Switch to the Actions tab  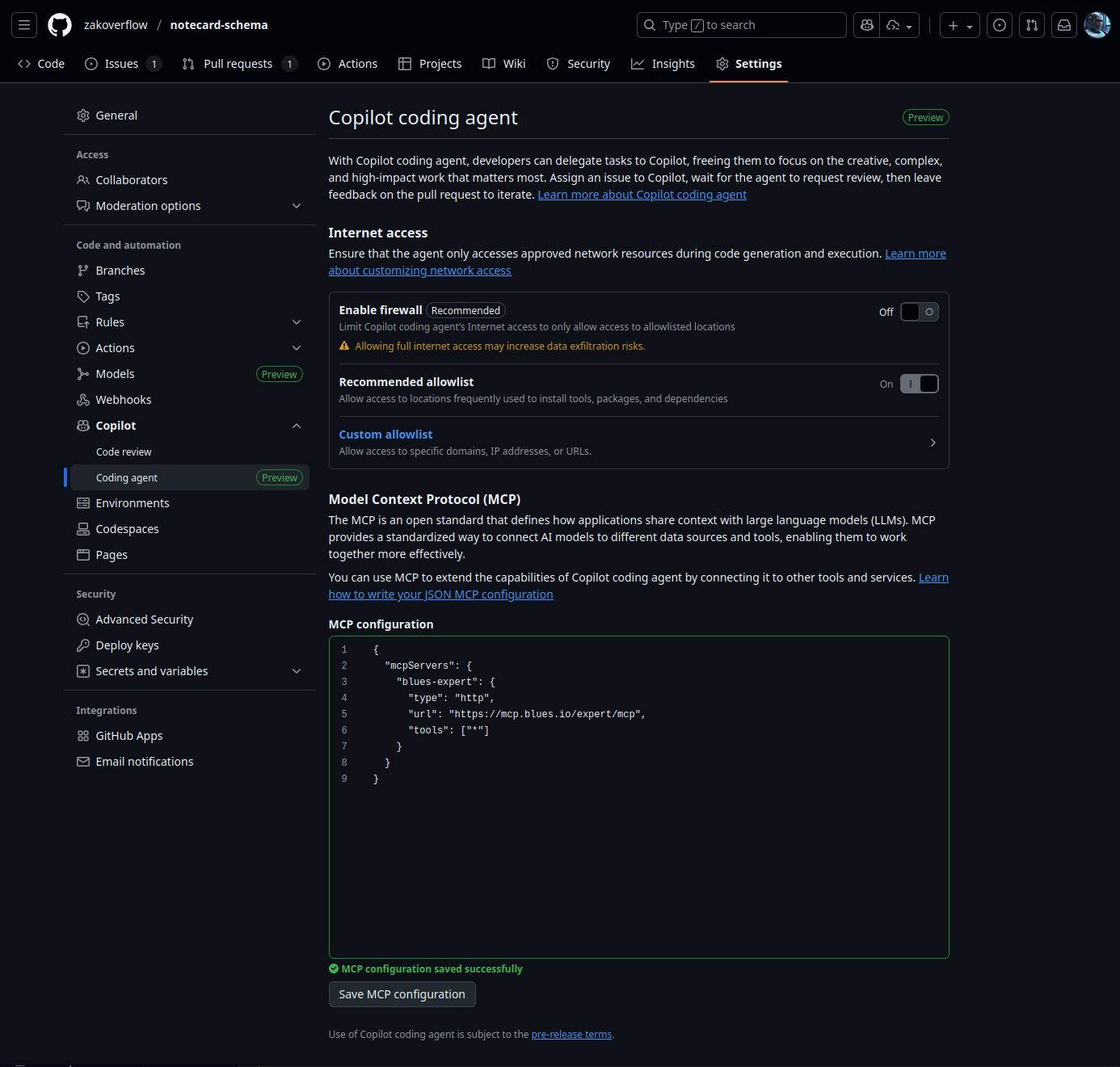click(347, 64)
